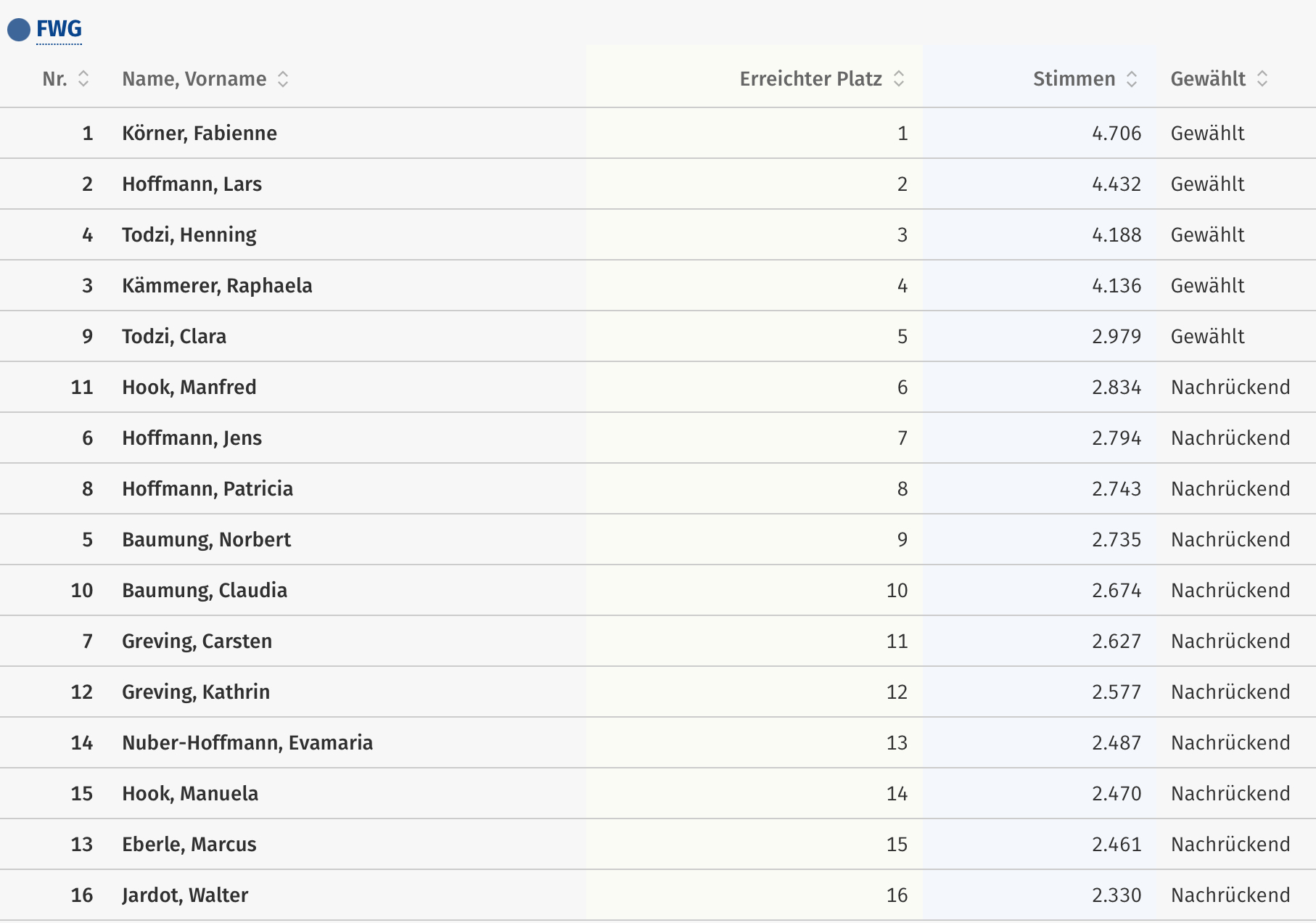Select the Hoffmann, Lars row

point(658,184)
